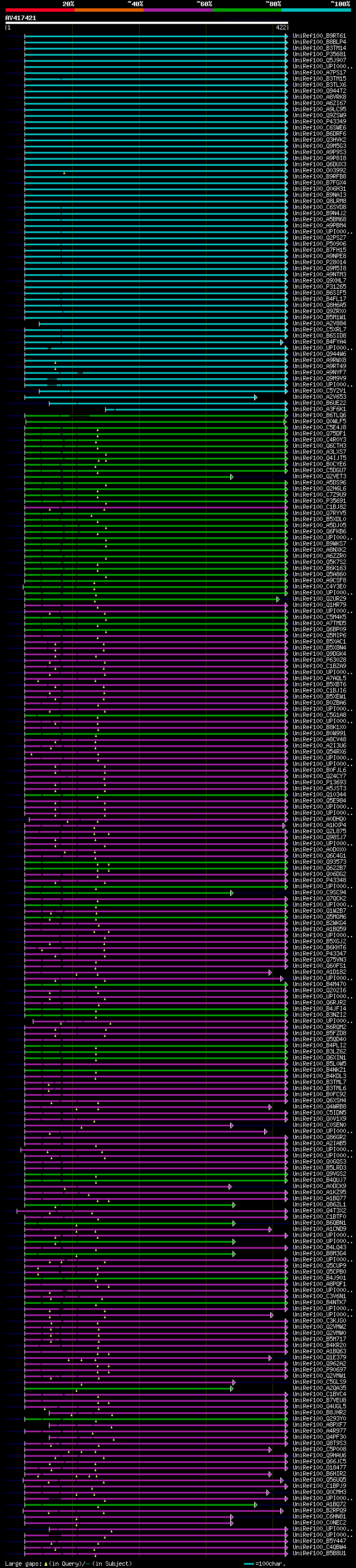The width and height of the screenshot is (356, 1568).
Task: Select the UniRef100_Q1HR79 label
Action: pyautogui.click(x=319, y=605)
